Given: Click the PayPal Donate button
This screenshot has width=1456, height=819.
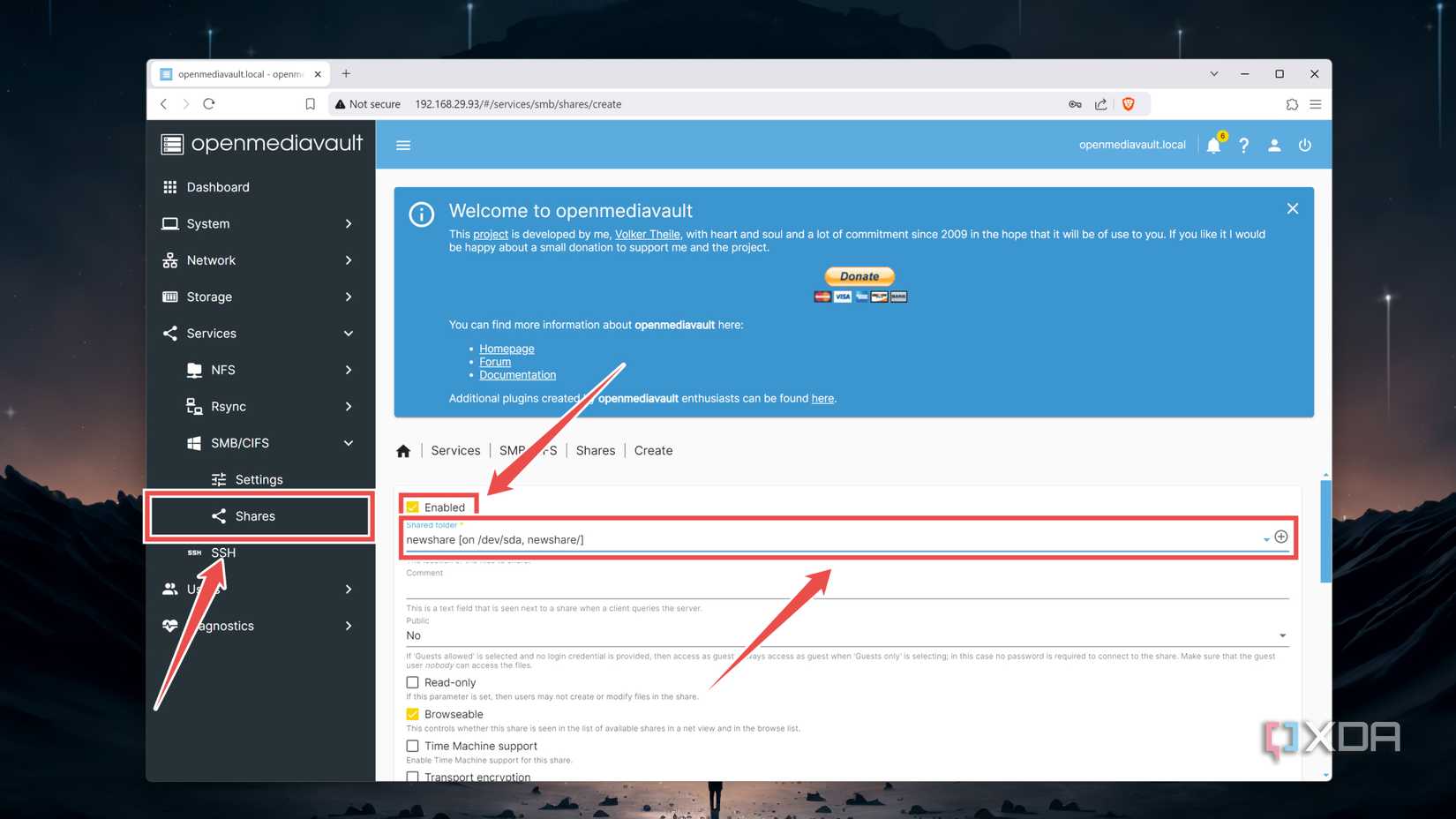Looking at the screenshot, I should tap(859, 276).
